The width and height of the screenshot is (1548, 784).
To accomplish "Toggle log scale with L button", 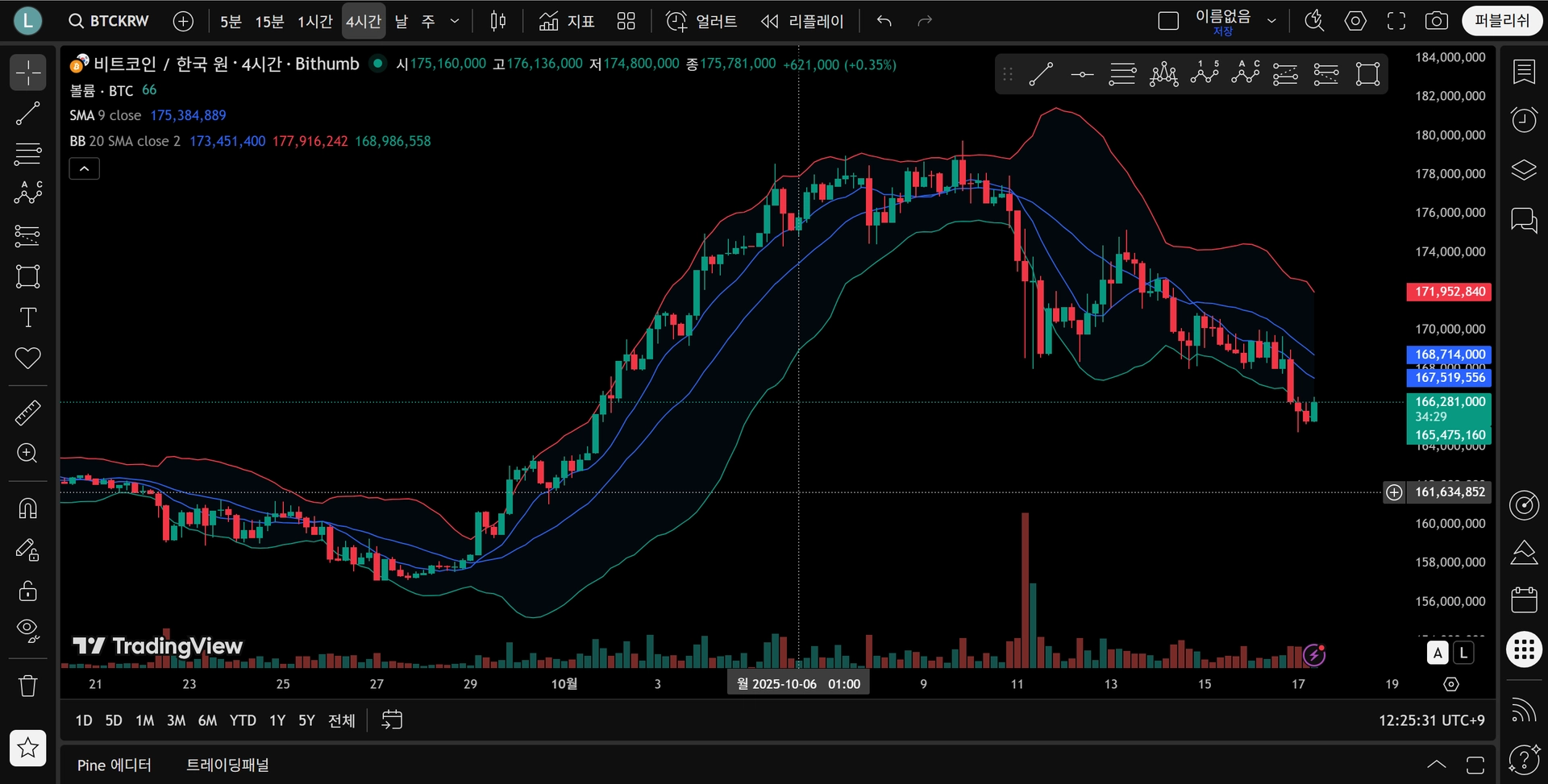I will [1463, 653].
